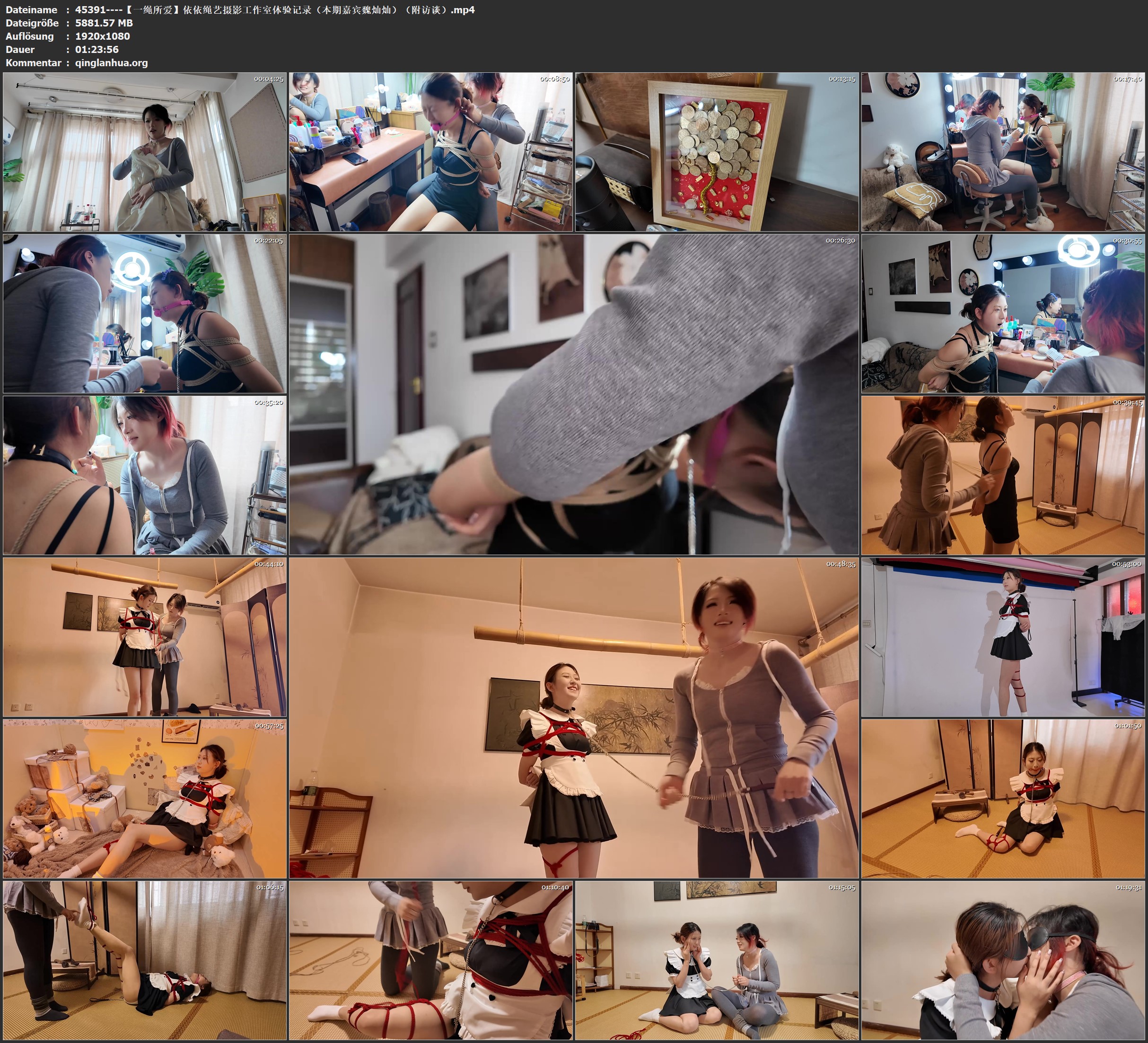Open the last thumbnail at 01:19:31
Image resolution: width=1148 pixels, height=1043 pixels.
pyautogui.click(x=1002, y=960)
